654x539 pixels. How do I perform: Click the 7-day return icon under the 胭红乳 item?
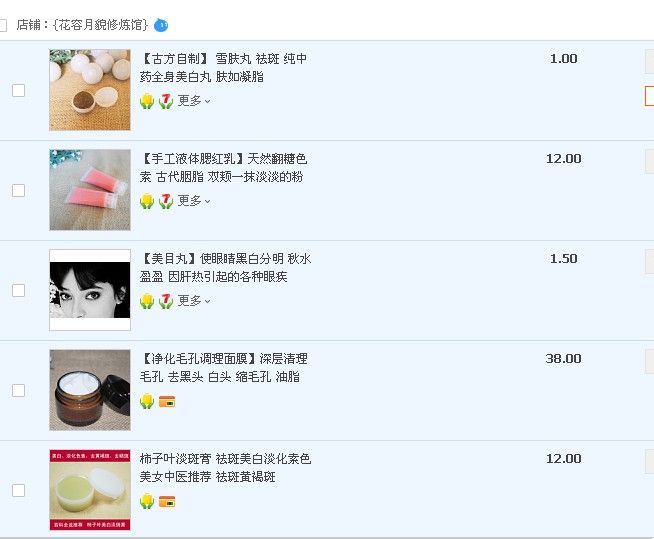pos(166,201)
